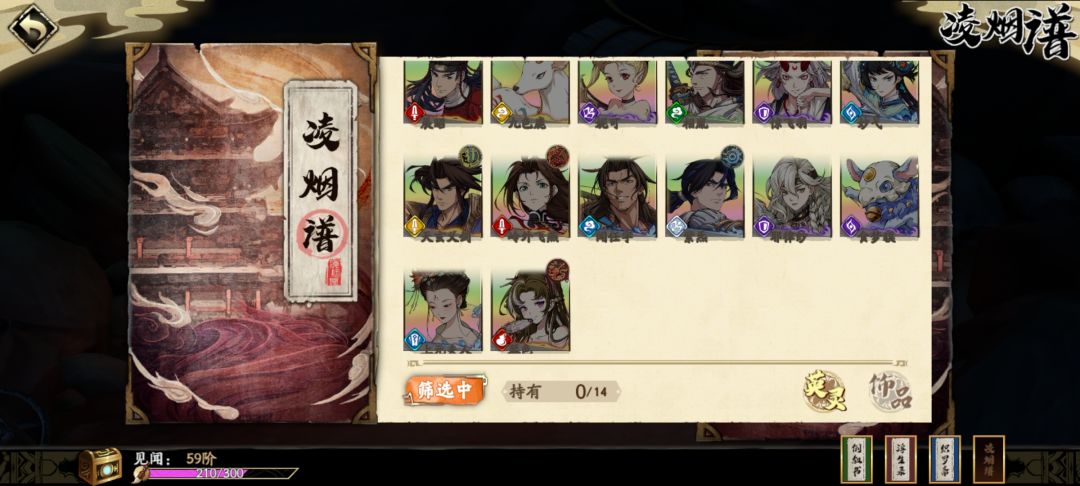This screenshot has height=486, width=1080.
Task: Select the dark 凌烟谱 book icon
Action: (x=988, y=459)
